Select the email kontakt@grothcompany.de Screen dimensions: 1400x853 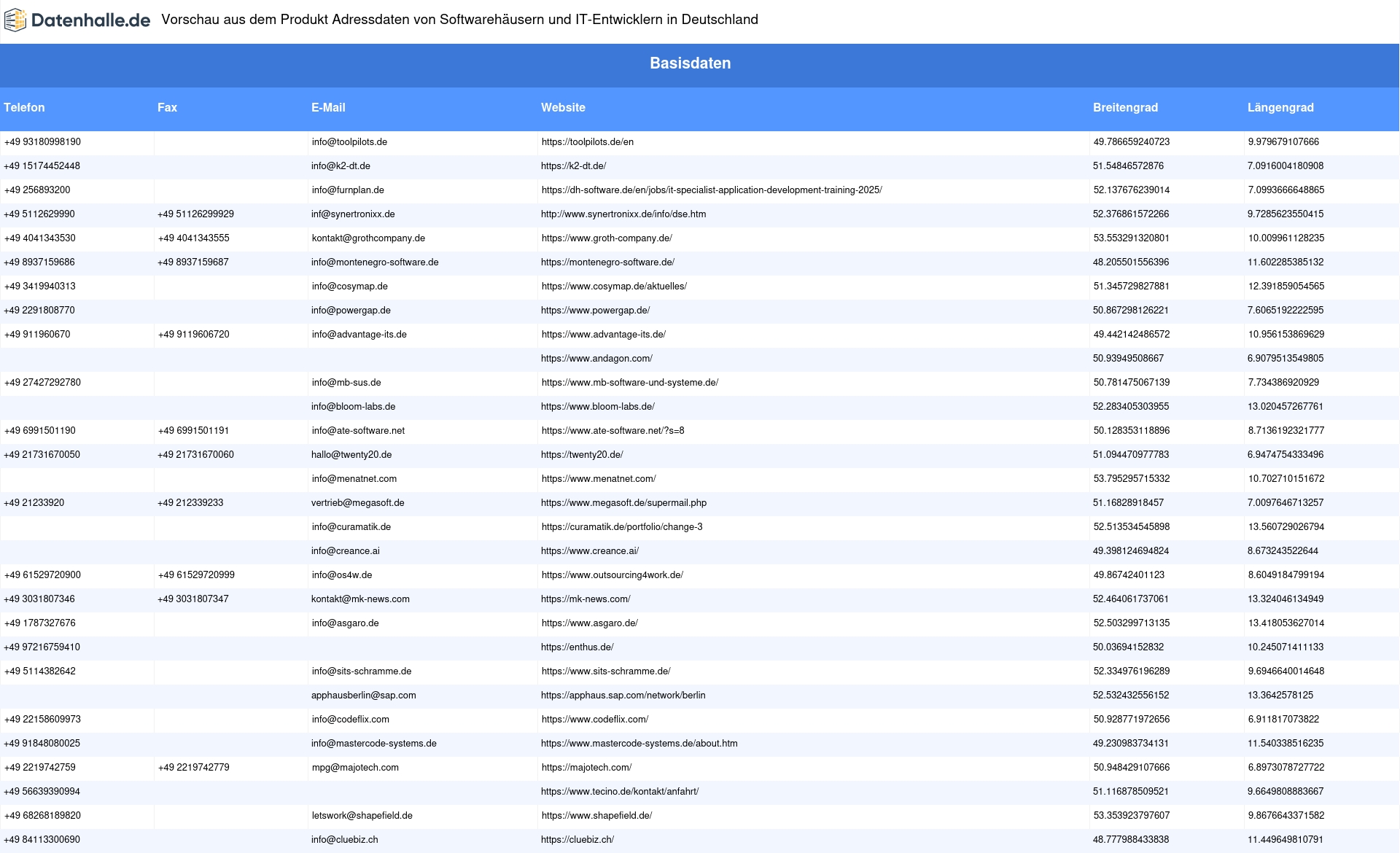[x=368, y=238]
